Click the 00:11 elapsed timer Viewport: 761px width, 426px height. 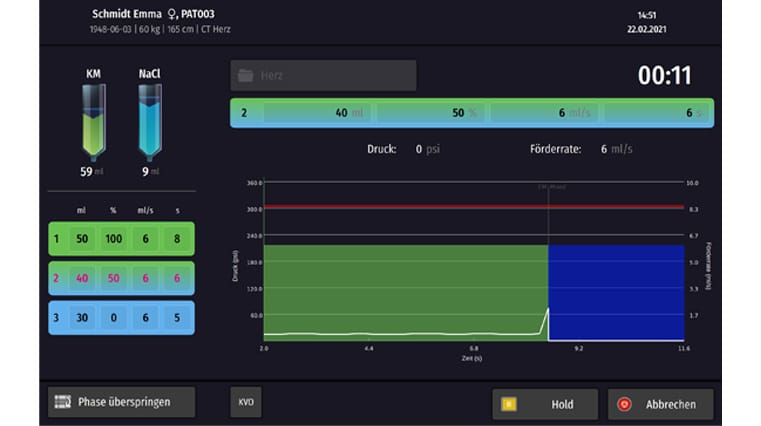click(665, 76)
